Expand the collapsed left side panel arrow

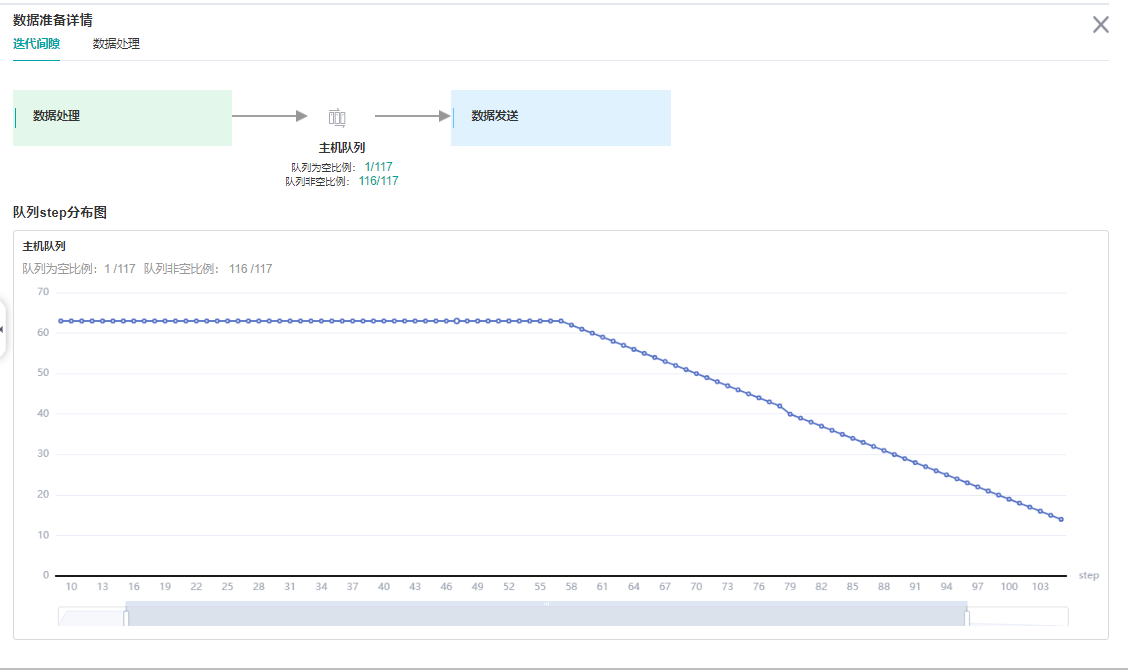(3, 329)
